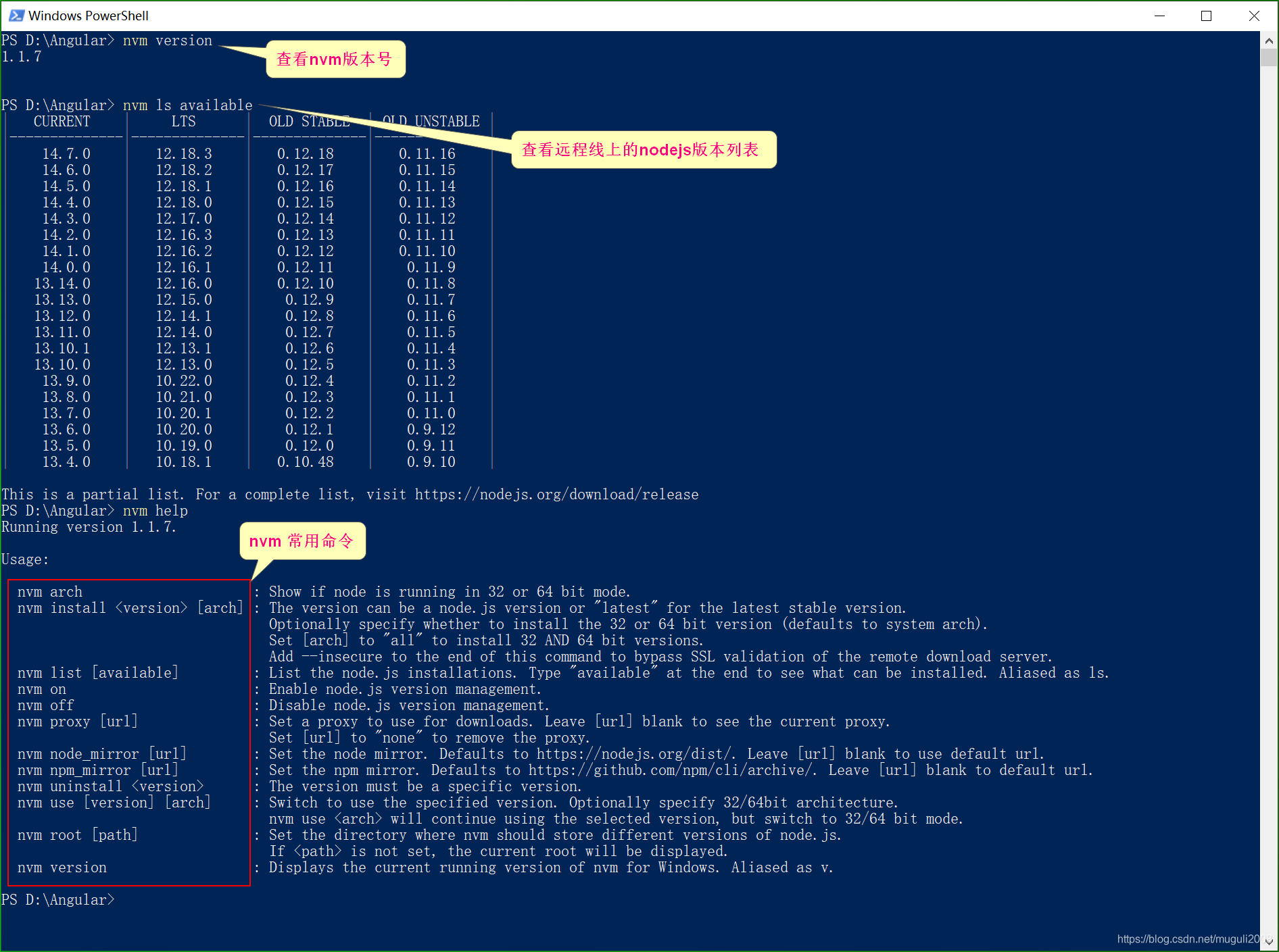Click the 'Usage:' line
The image size is (1279, 952).
pos(25,559)
